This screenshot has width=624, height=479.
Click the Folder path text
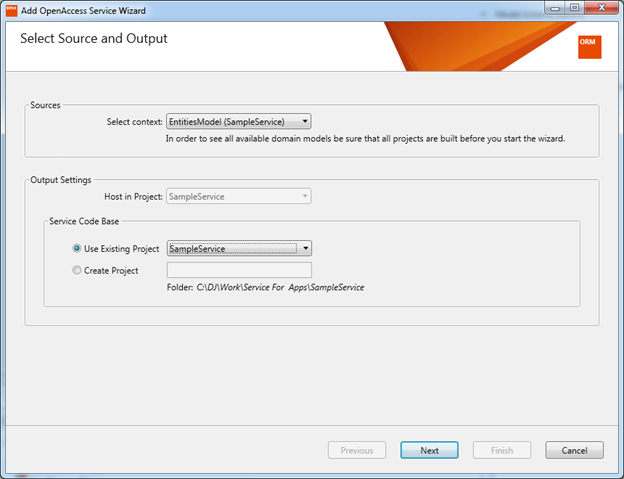point(265,287)
